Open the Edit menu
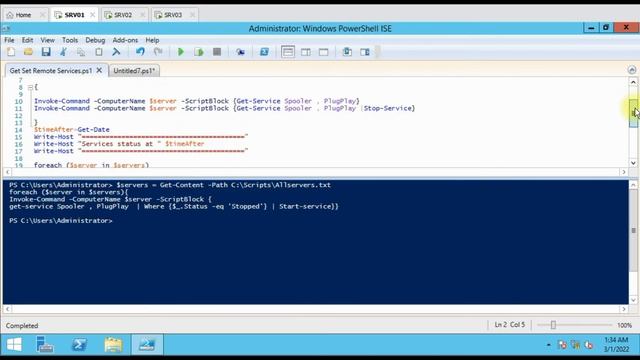 tap(27, 40)
